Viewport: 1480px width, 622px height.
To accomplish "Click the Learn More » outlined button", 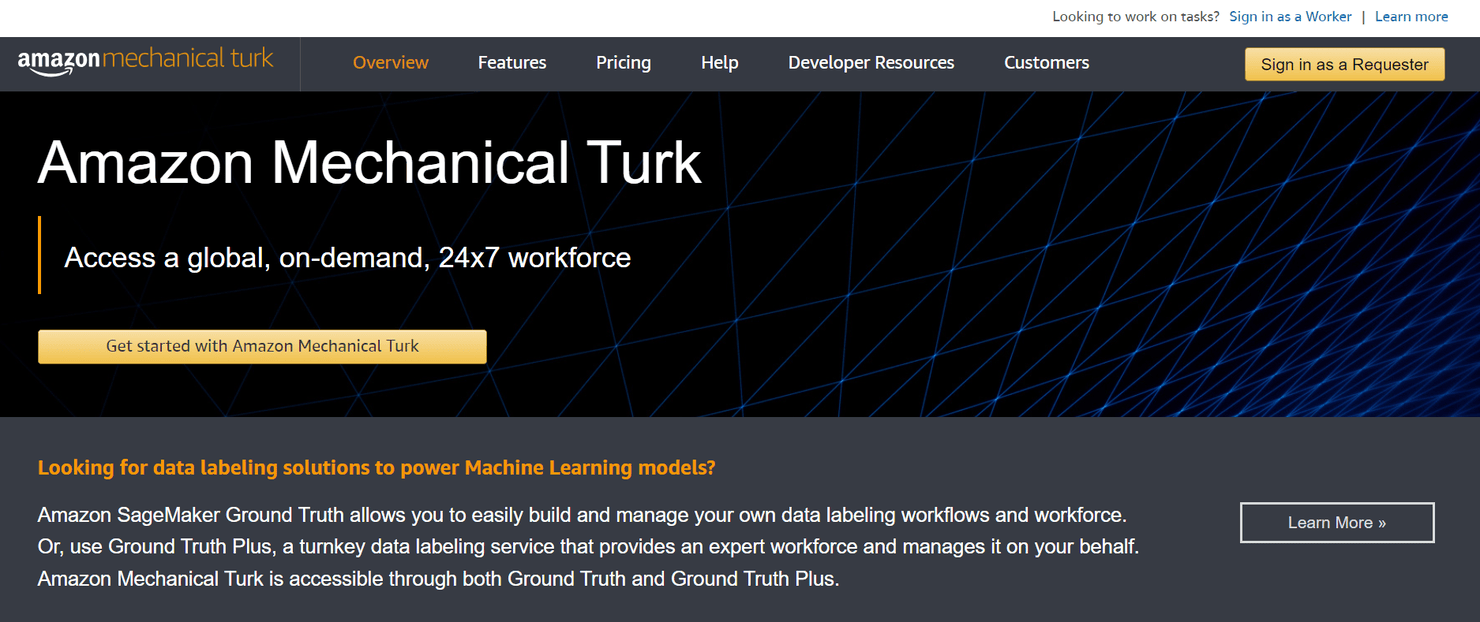I will click(1337, 522).
